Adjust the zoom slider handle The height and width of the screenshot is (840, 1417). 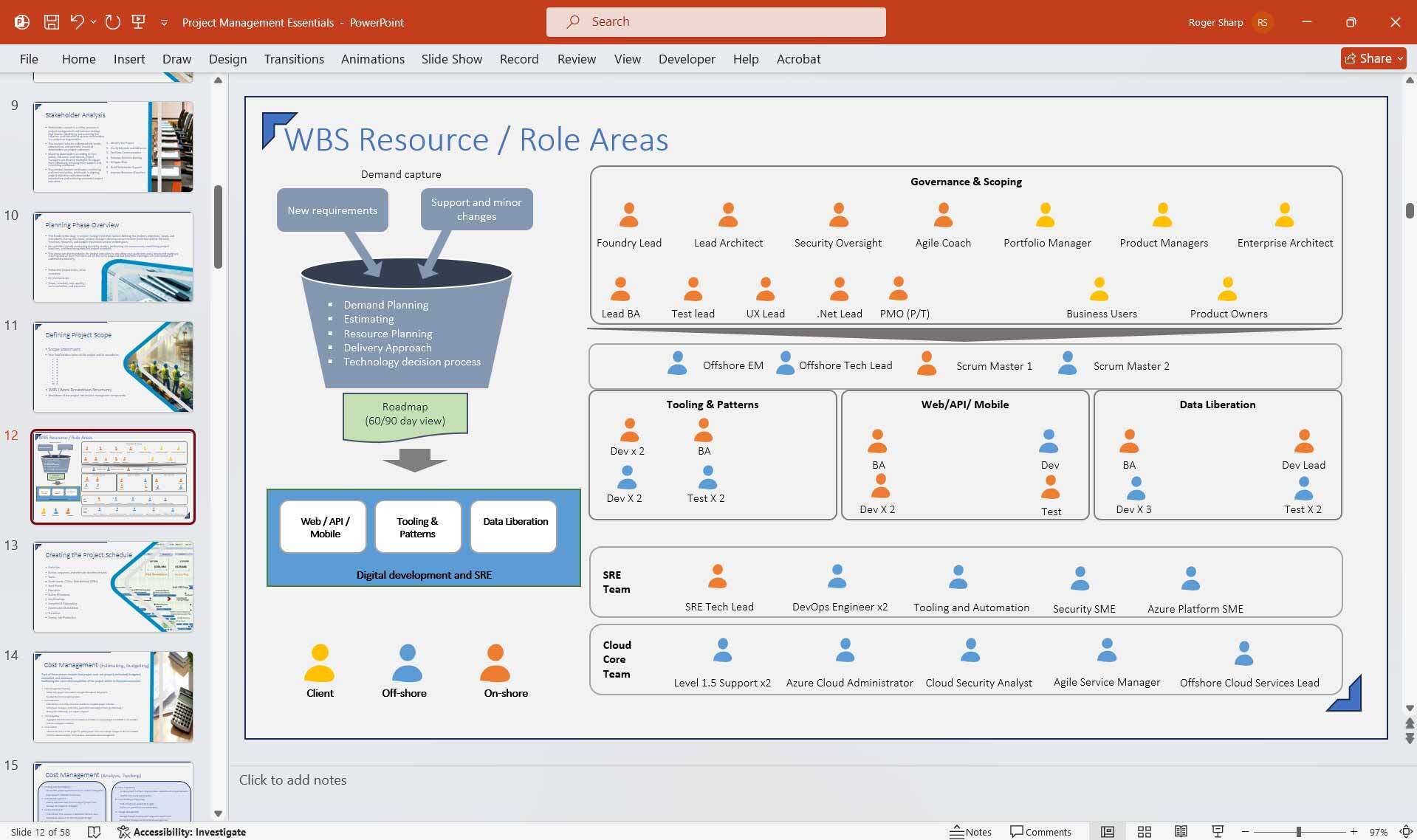[1298, 832]
